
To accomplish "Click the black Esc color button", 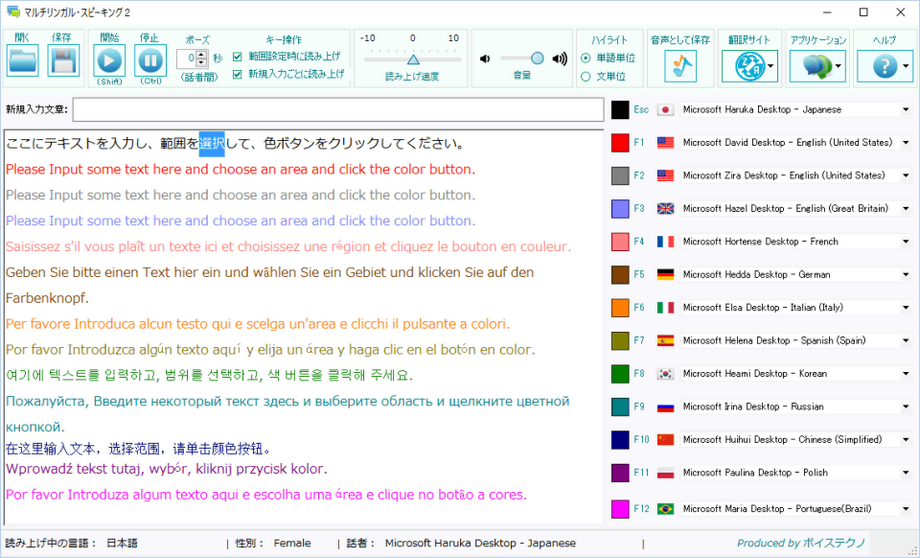I will click(620, 110).
